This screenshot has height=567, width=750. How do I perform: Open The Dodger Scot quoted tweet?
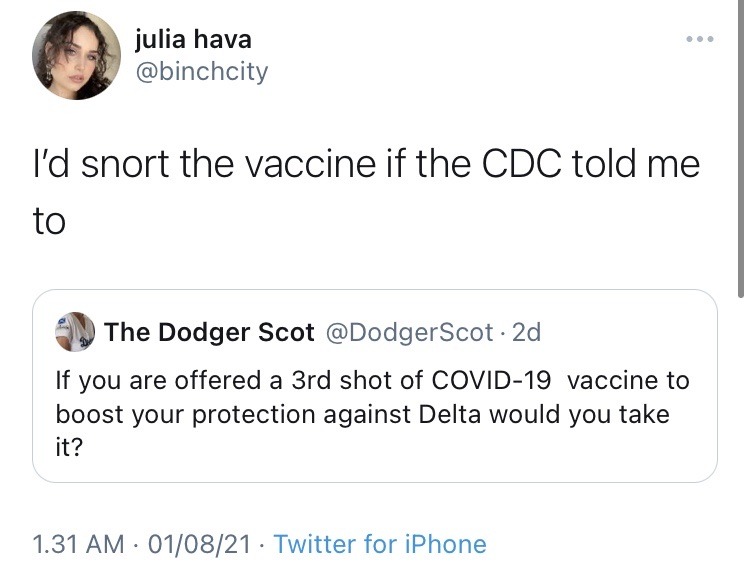(x=375, y=386)
